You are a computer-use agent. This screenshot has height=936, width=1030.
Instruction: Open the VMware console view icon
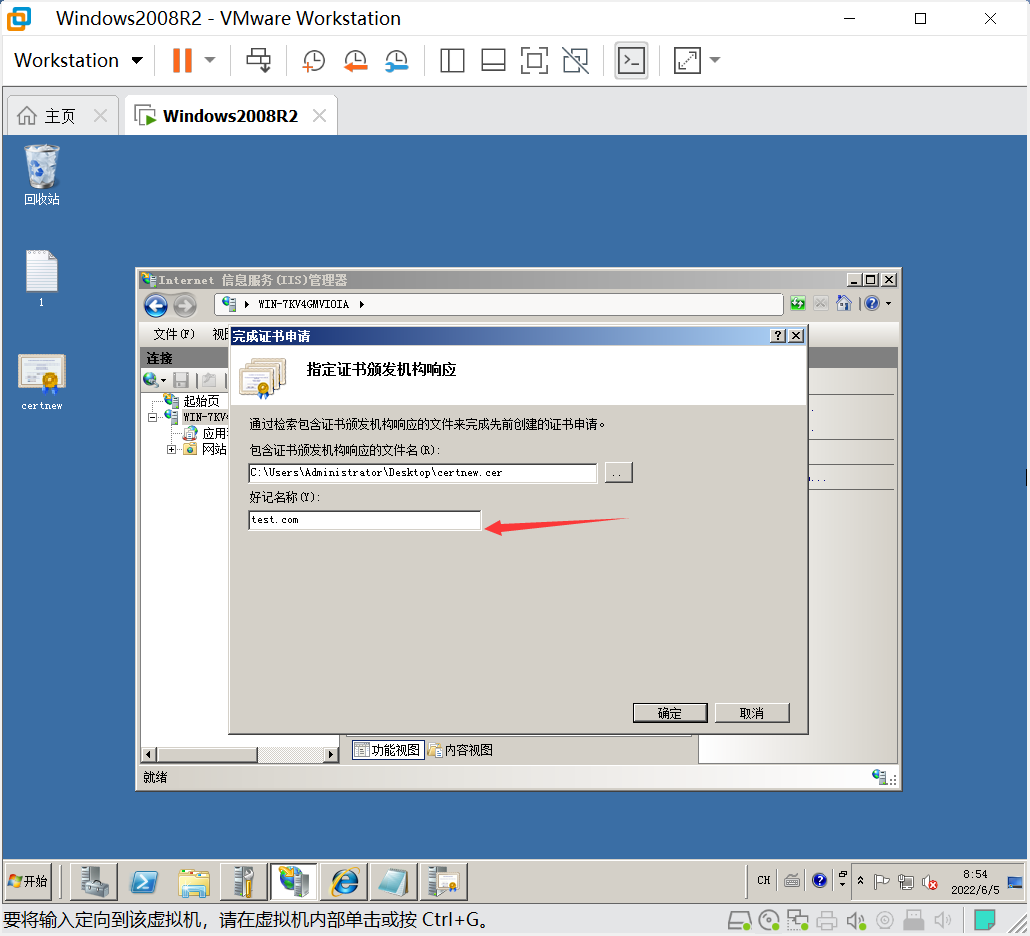click(x=631, y=60)
